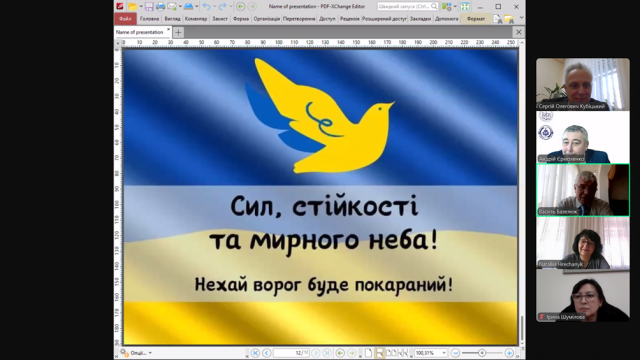The image size is (640, 360).
Task: Jump to last page in status bar
Action: click(x=327, y=353)
